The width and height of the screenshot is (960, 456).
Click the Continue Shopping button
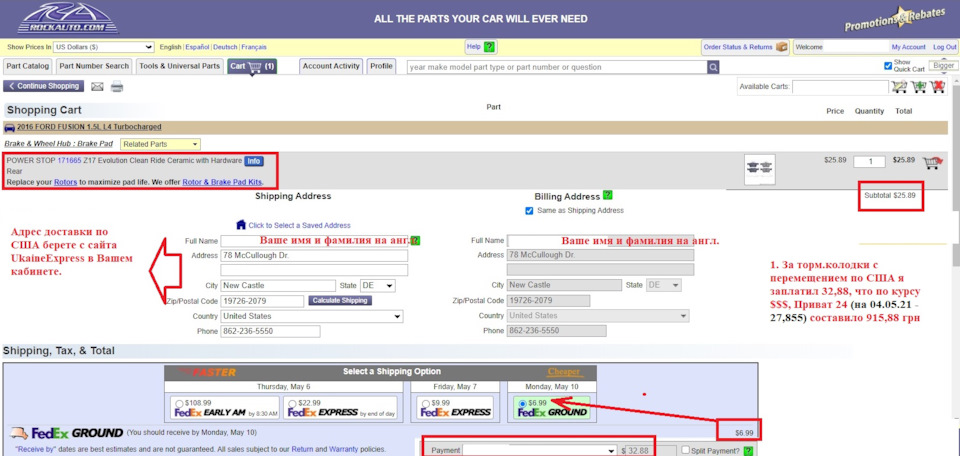pos(43,86)
